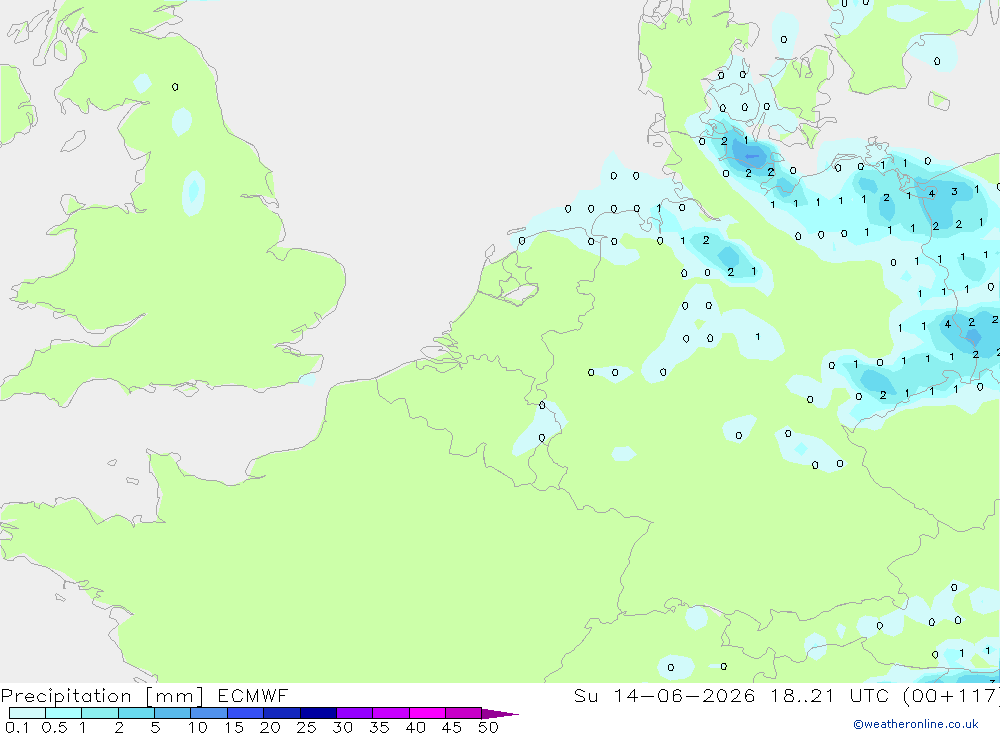
Task: Click the 20–25 mm dark blue legend swatch
Action: [281, 713]
